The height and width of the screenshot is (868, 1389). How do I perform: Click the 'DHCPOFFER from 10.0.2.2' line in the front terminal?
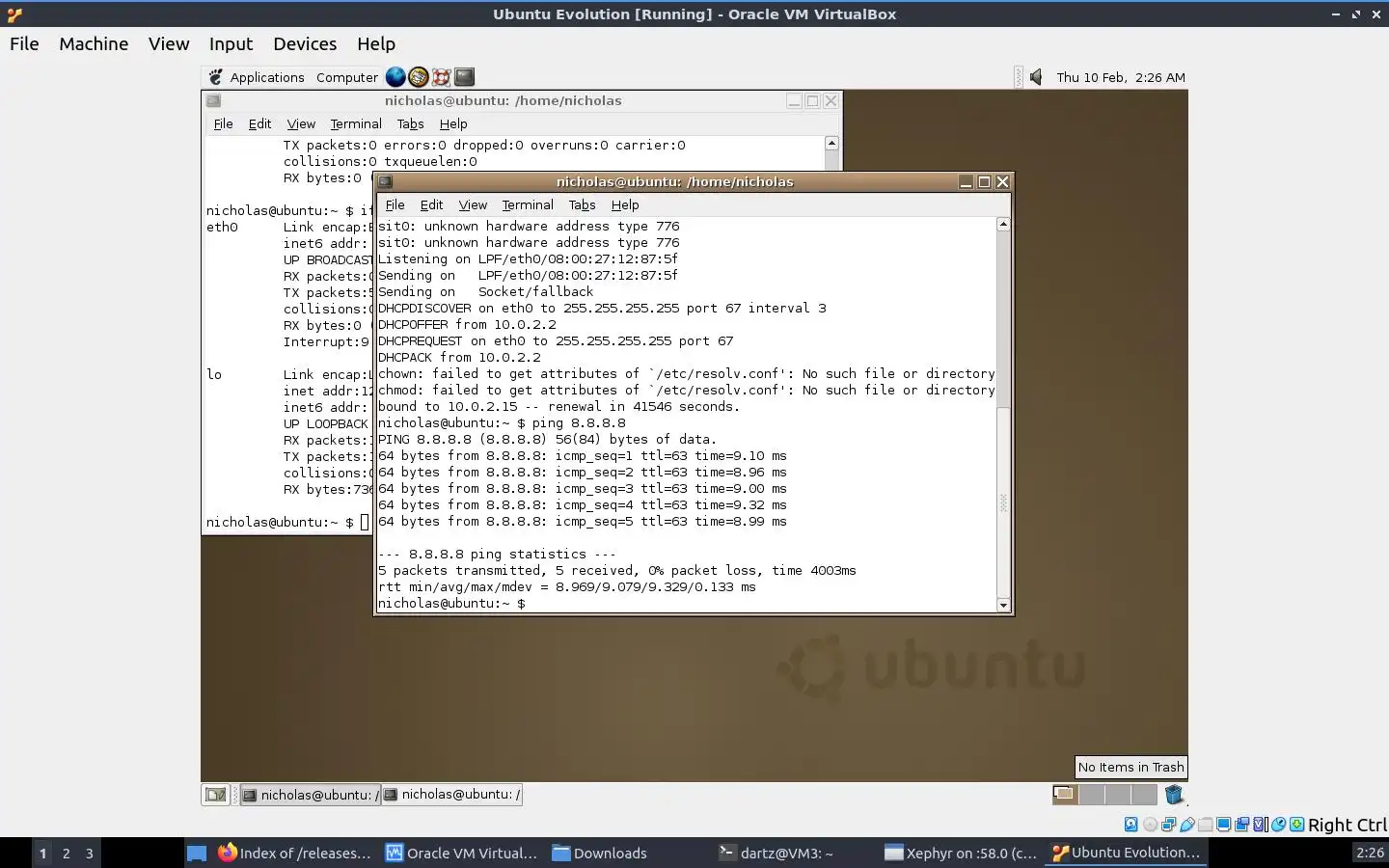[x=467, y=324]
